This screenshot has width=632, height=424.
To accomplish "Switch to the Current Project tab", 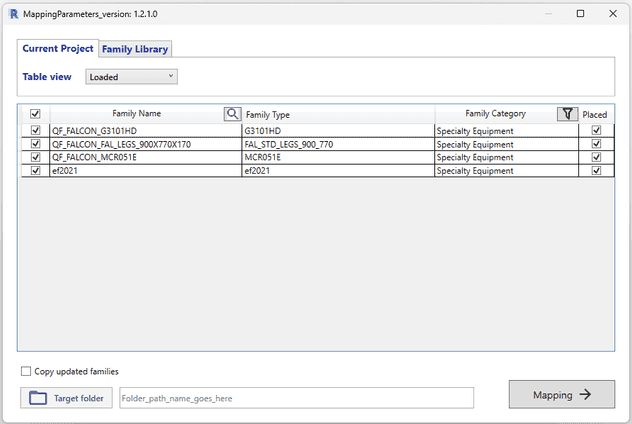I will coord(58,48).
